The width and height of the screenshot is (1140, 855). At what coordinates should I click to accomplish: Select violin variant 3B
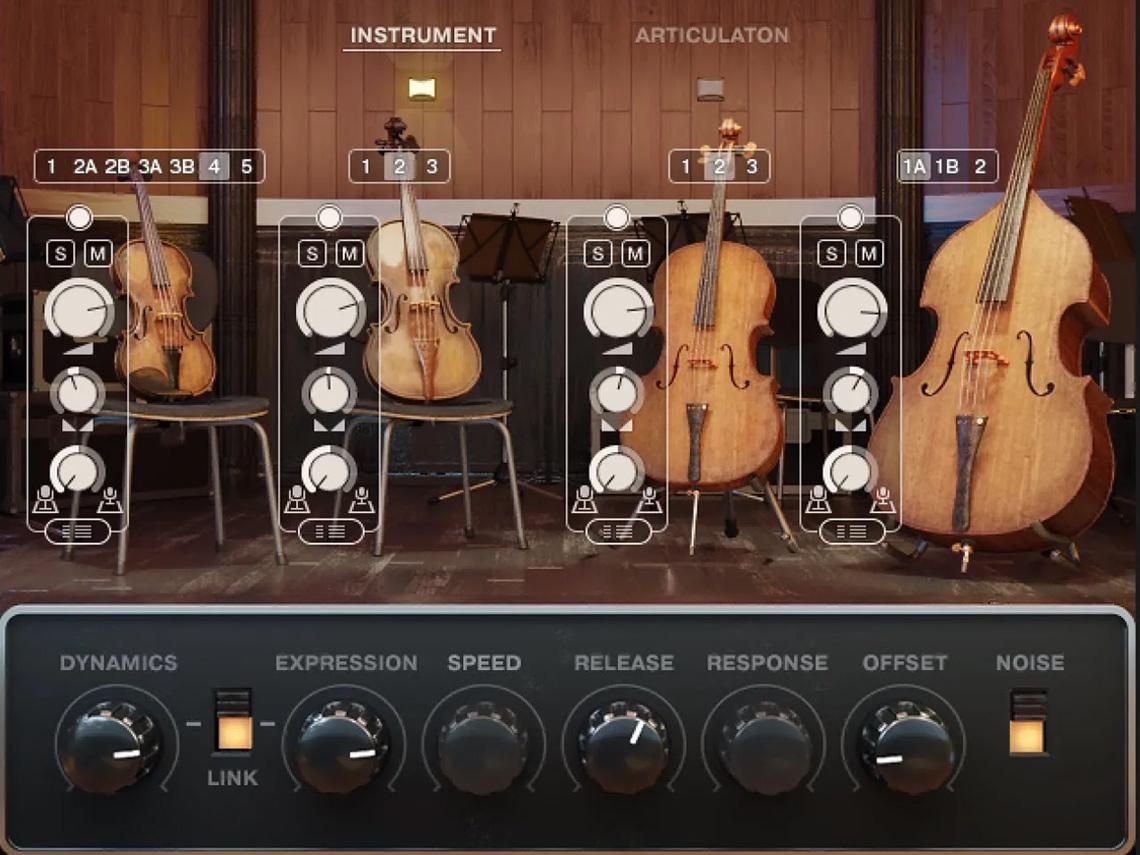[x=182, y=166]
